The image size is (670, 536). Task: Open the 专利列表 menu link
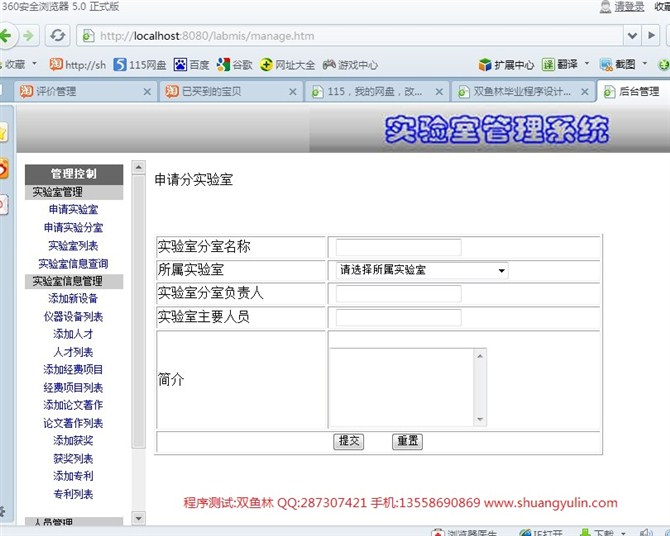pos(73,494)
